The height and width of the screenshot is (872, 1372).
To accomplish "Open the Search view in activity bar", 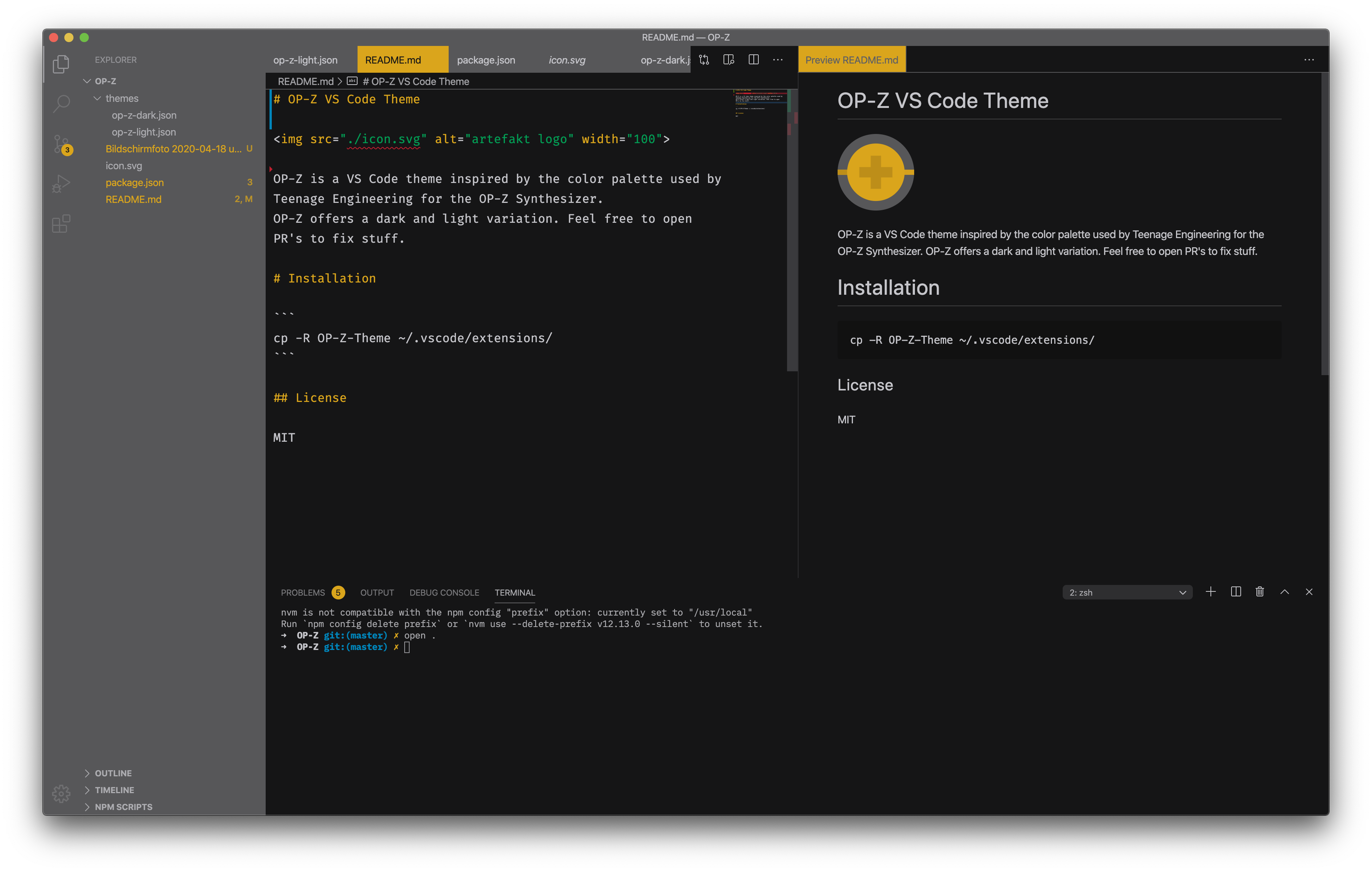I will point(61,103).
